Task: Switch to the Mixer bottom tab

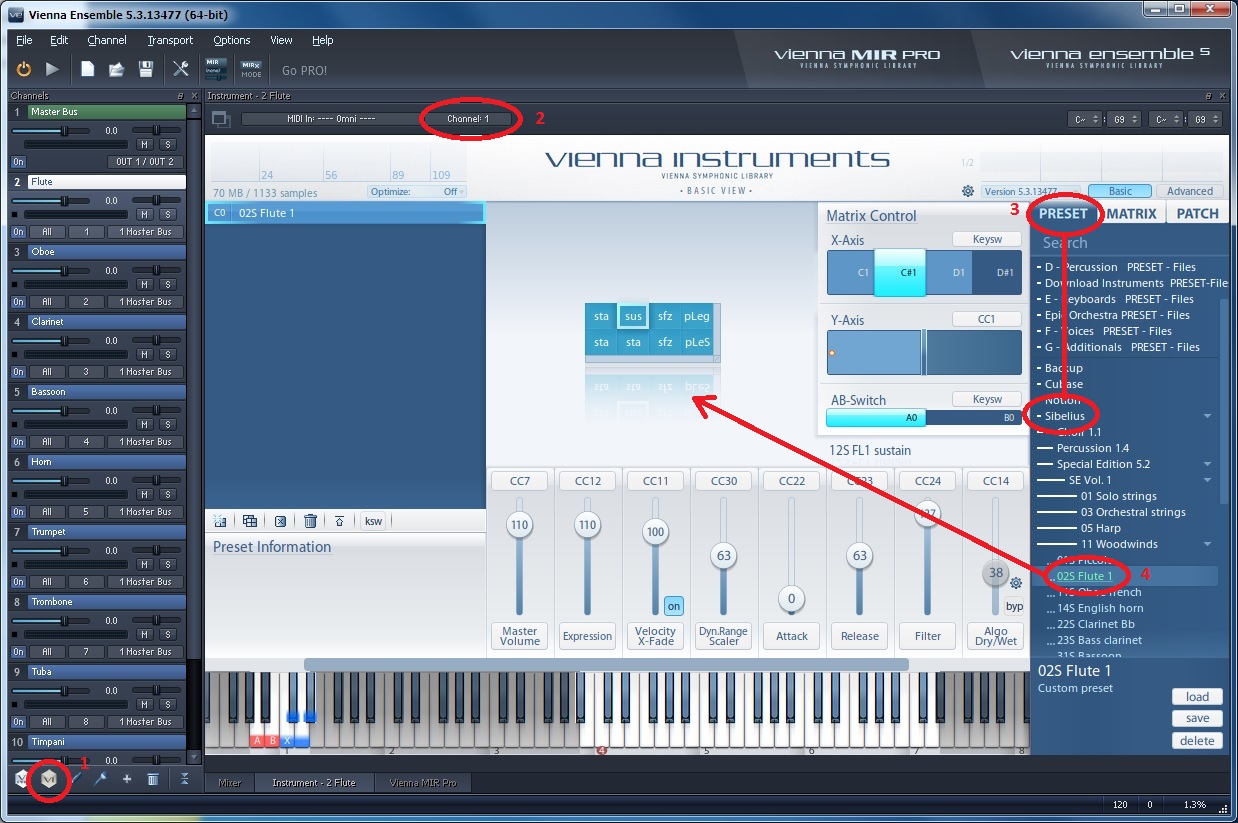Action: [230, 783]
